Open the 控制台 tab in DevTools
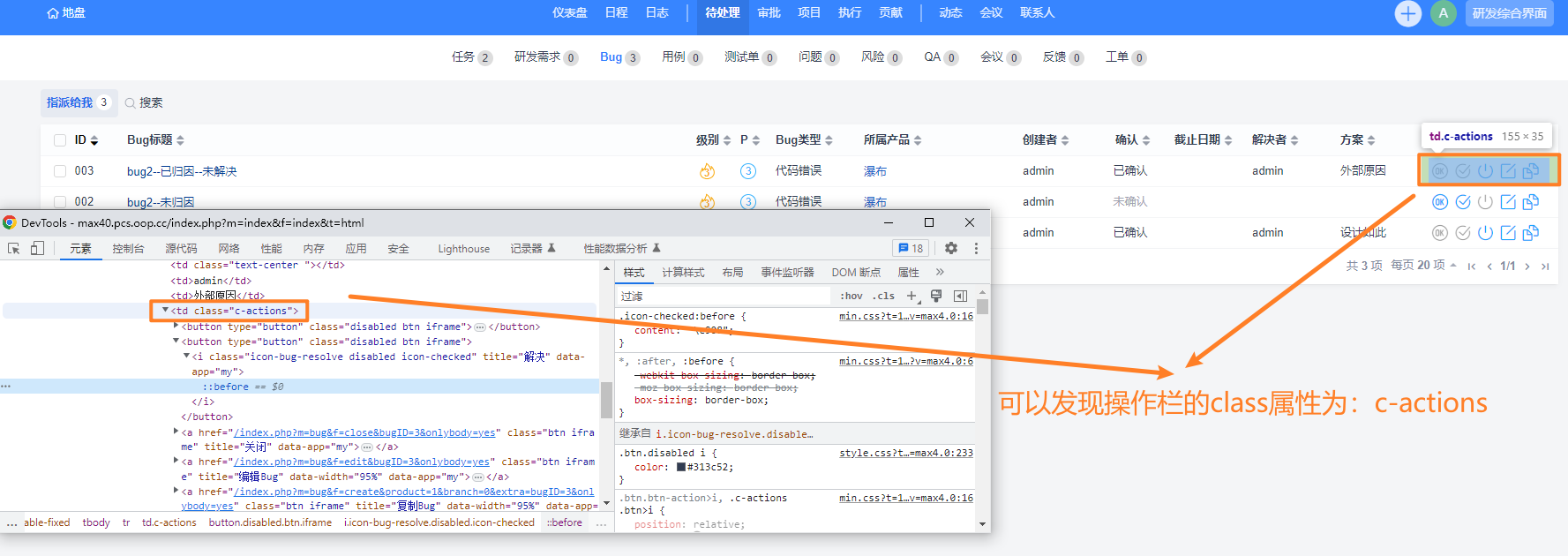This screenshot has height=556, width=1568. 128,249
